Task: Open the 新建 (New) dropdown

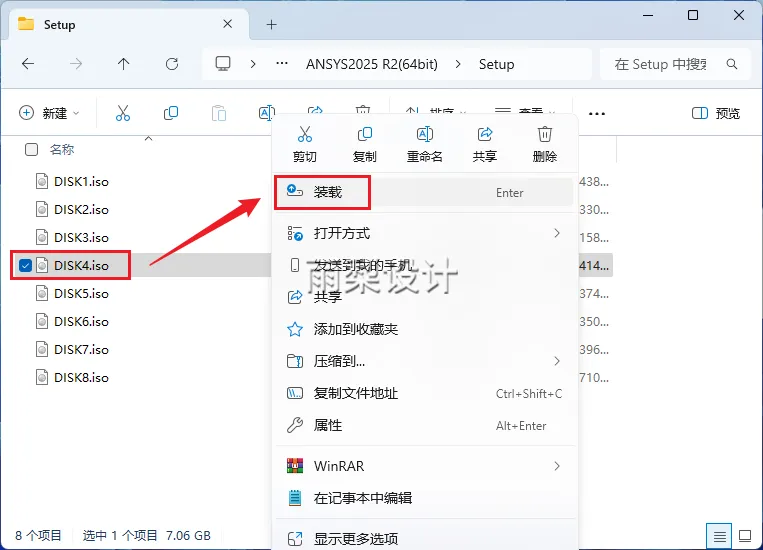Action: 49,113
